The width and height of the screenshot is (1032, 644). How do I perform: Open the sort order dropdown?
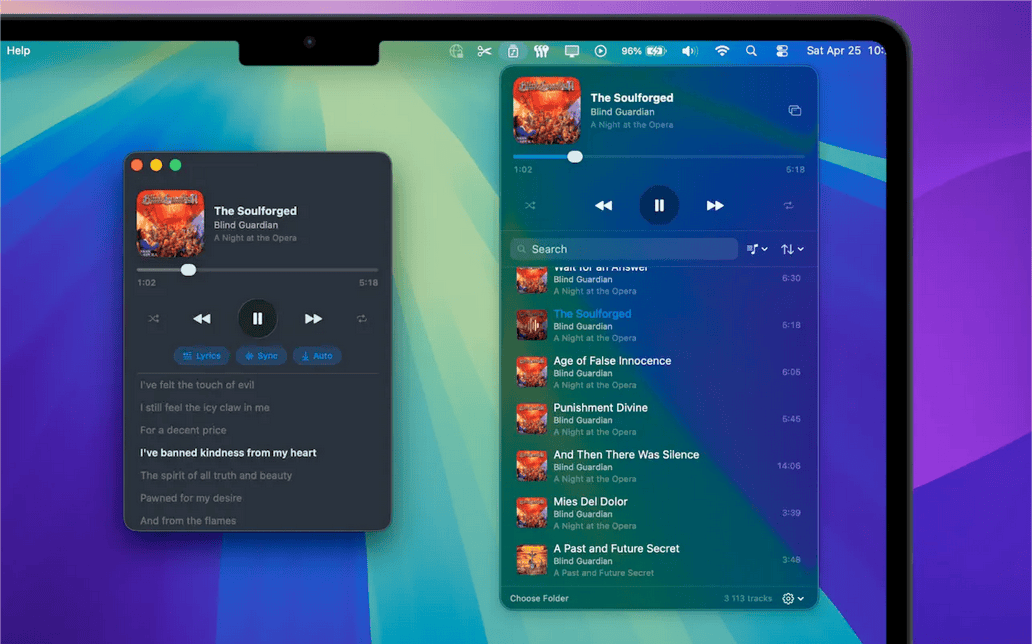pyautogui.click(x=792, y=249)
